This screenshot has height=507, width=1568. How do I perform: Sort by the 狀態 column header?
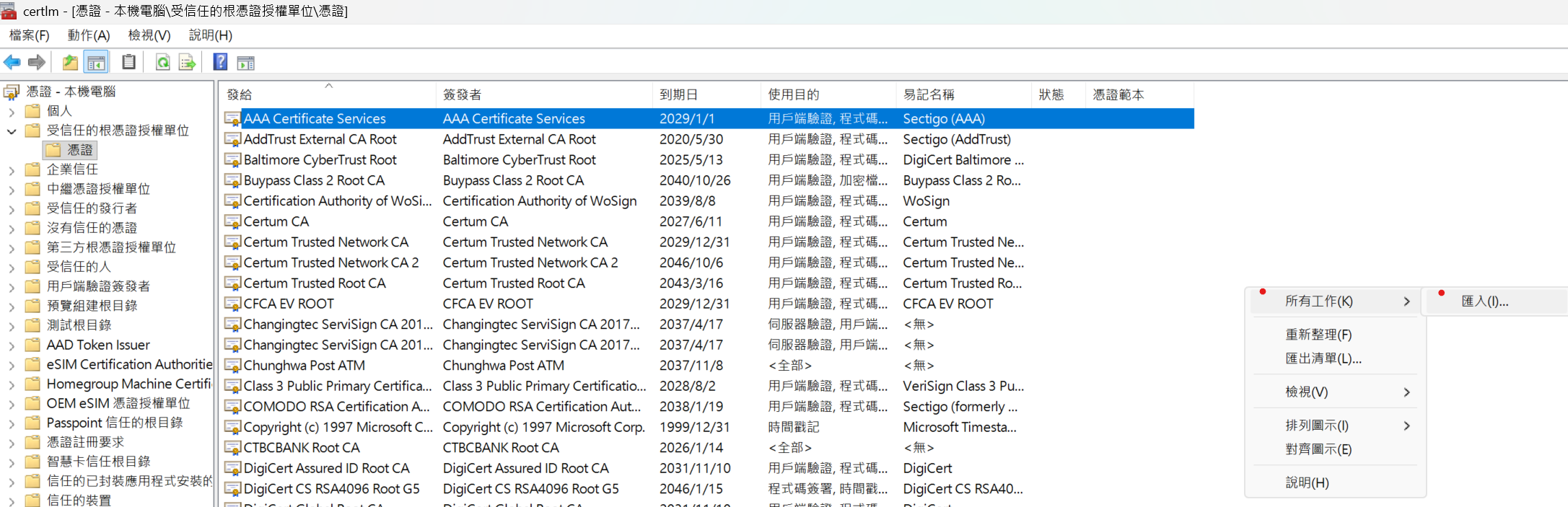click(x=1059, y=94)
